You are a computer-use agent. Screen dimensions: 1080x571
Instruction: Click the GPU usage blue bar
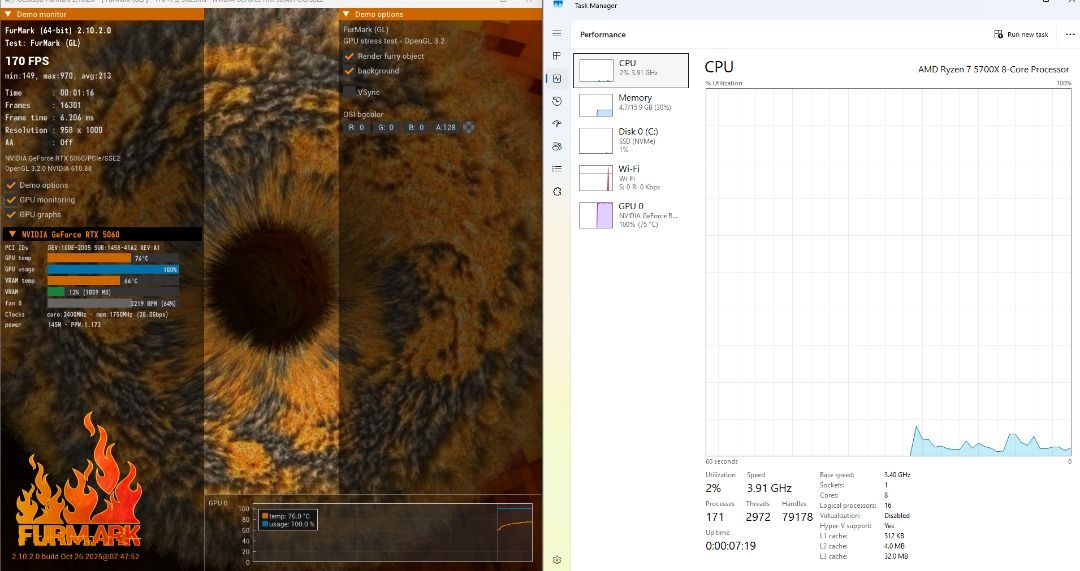(x=113, y=269)
